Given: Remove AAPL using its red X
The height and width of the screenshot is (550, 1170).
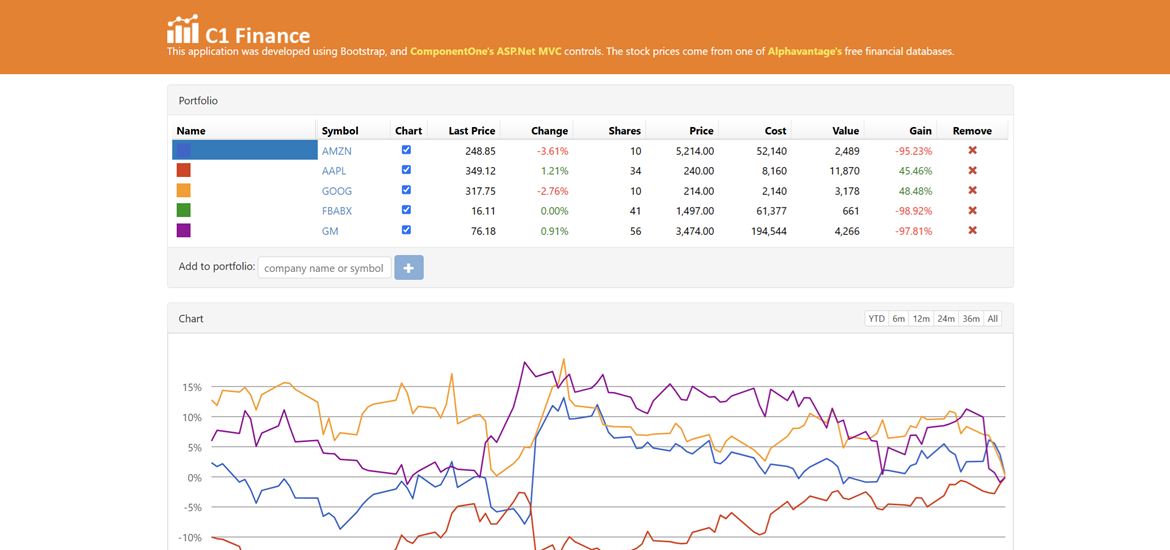Looking at the screenshot, I should tap(972, 171).
